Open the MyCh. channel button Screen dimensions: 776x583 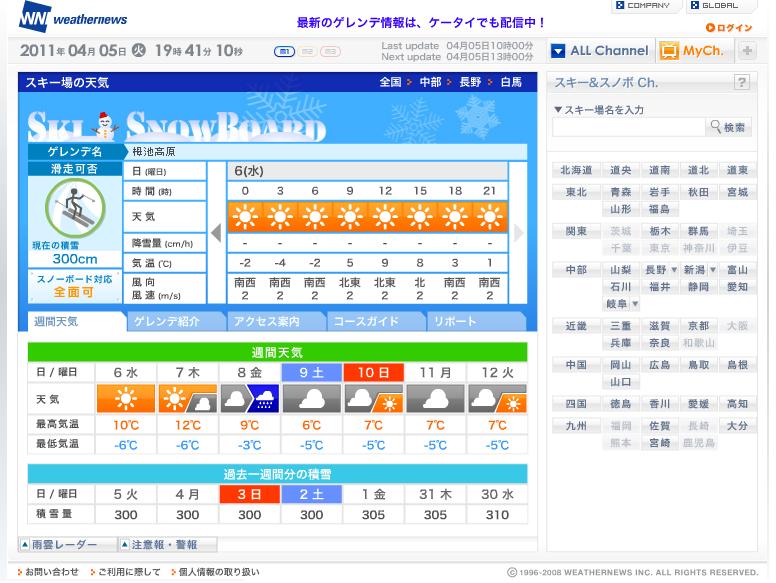coord(692,50)
